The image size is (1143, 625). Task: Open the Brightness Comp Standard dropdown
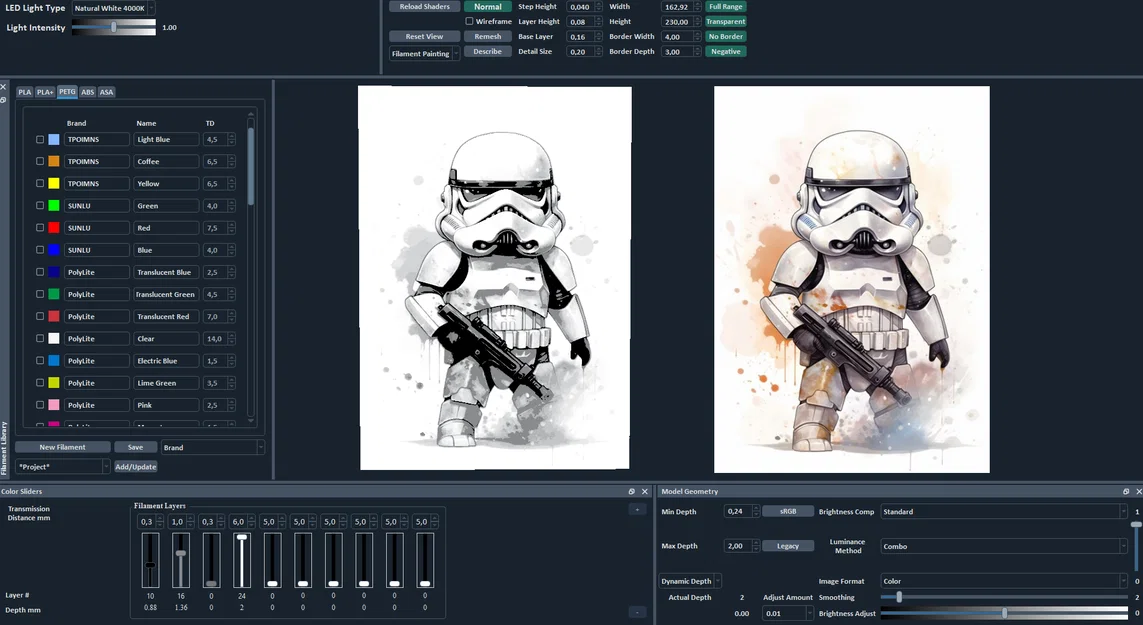[1004, 511]
